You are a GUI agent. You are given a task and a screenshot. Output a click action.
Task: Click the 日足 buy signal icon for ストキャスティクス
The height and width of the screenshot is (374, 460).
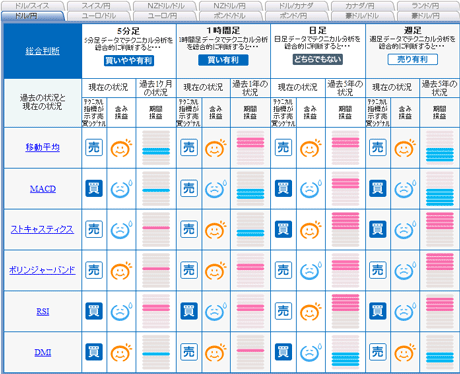[x=283, y=229]
